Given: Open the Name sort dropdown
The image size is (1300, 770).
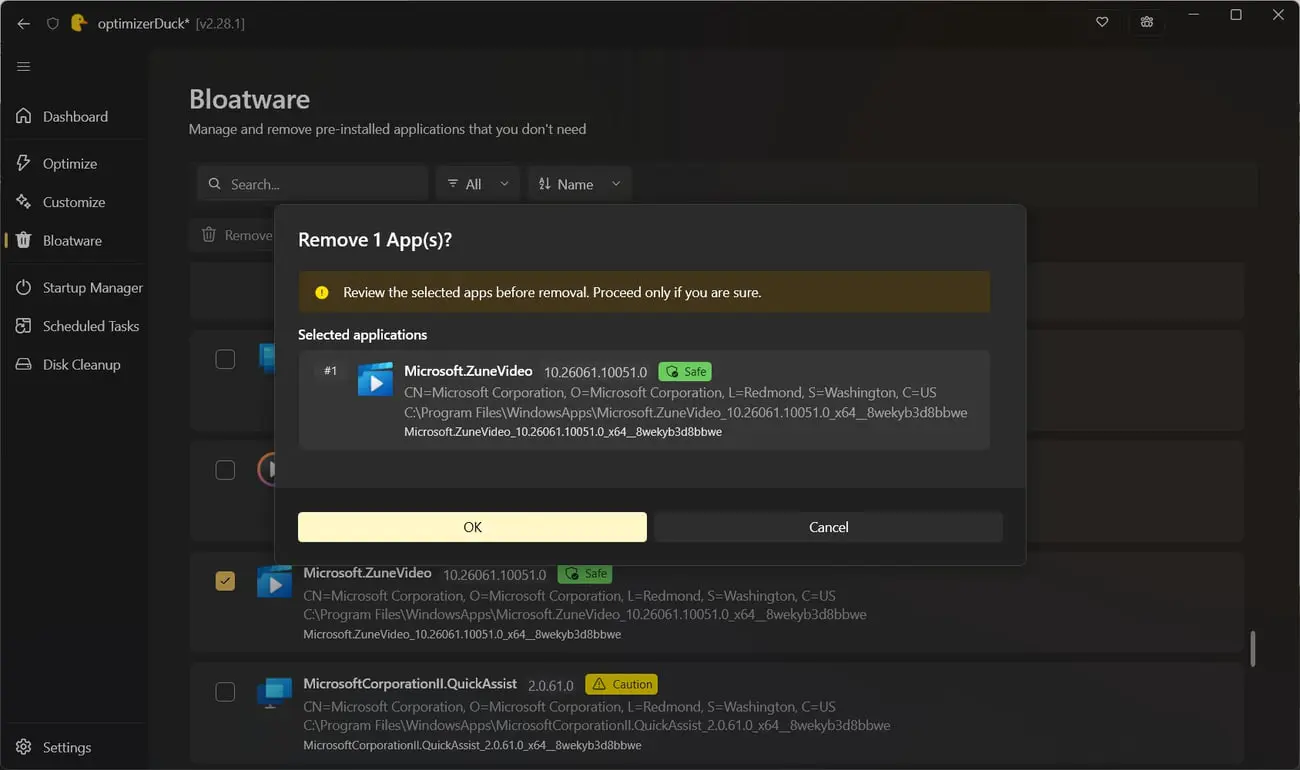Looking at the screenshot, I should point(580,184).
